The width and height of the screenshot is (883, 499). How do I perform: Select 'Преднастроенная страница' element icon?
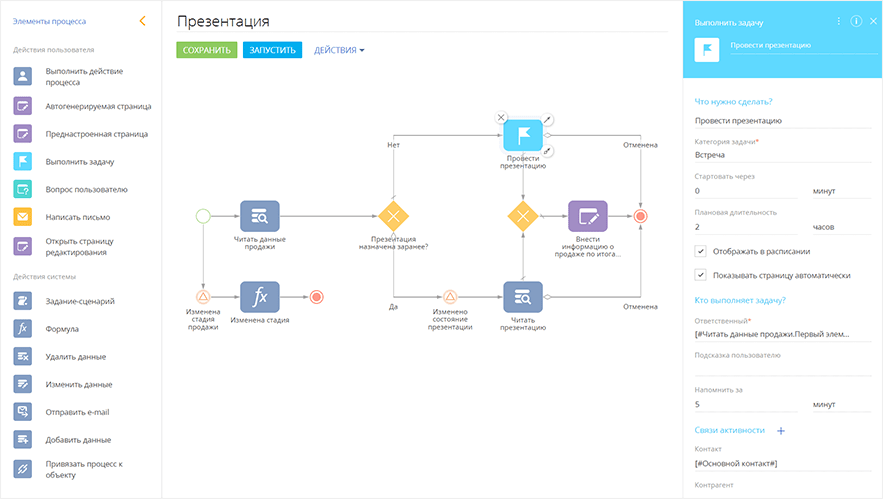click(x=23, y=133)
